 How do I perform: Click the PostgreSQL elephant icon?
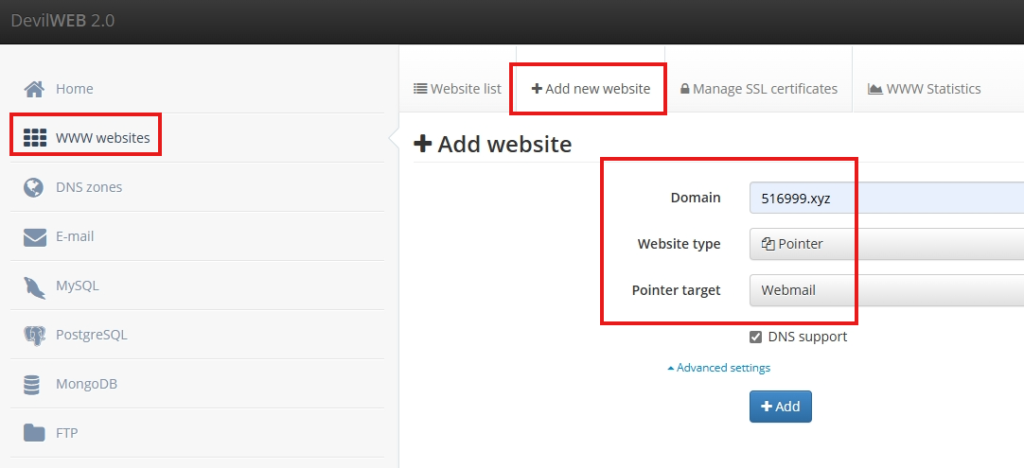click(35, 335)
